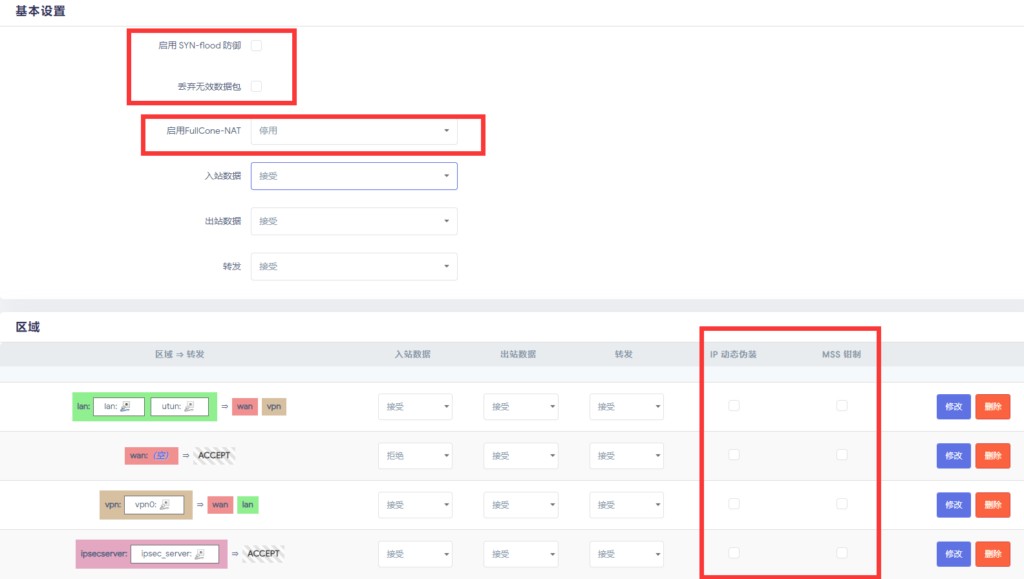The image size is (1024, 579).
Task: Check the 丢弃无效数据包 option
Action: 256,86
